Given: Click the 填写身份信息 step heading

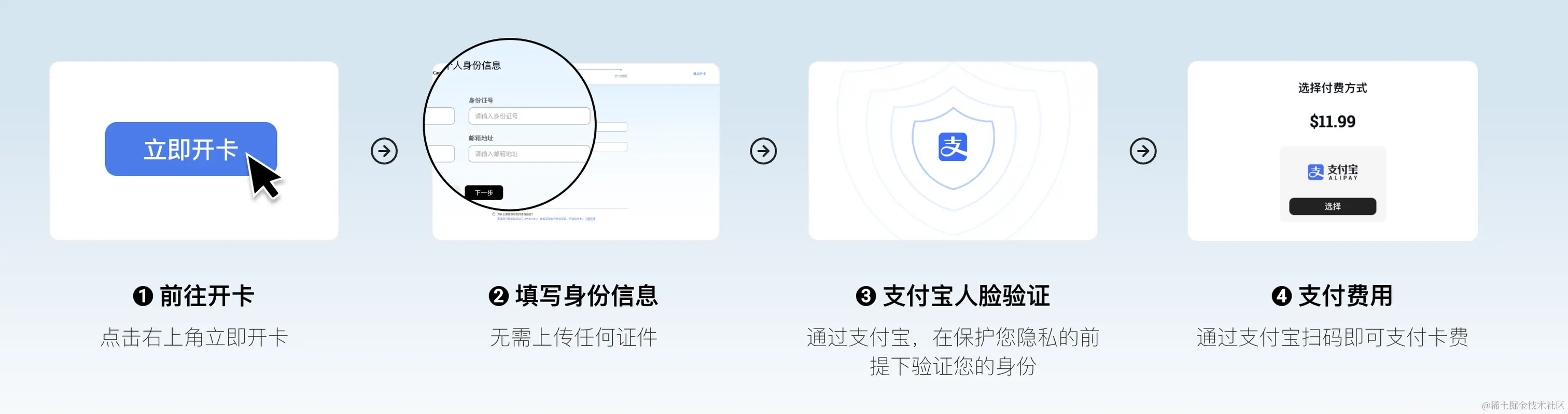Looking at the screenshot, I should 586,296.
